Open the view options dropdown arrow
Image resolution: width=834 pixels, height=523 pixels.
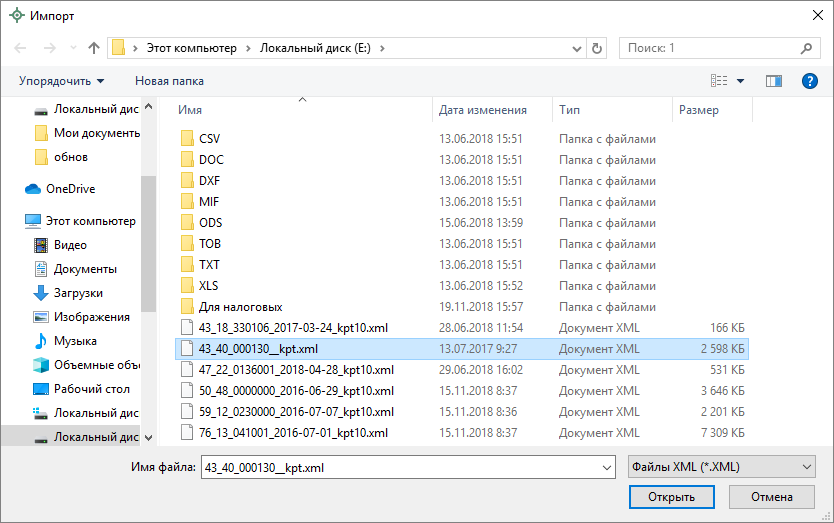[x=741, y=81]
